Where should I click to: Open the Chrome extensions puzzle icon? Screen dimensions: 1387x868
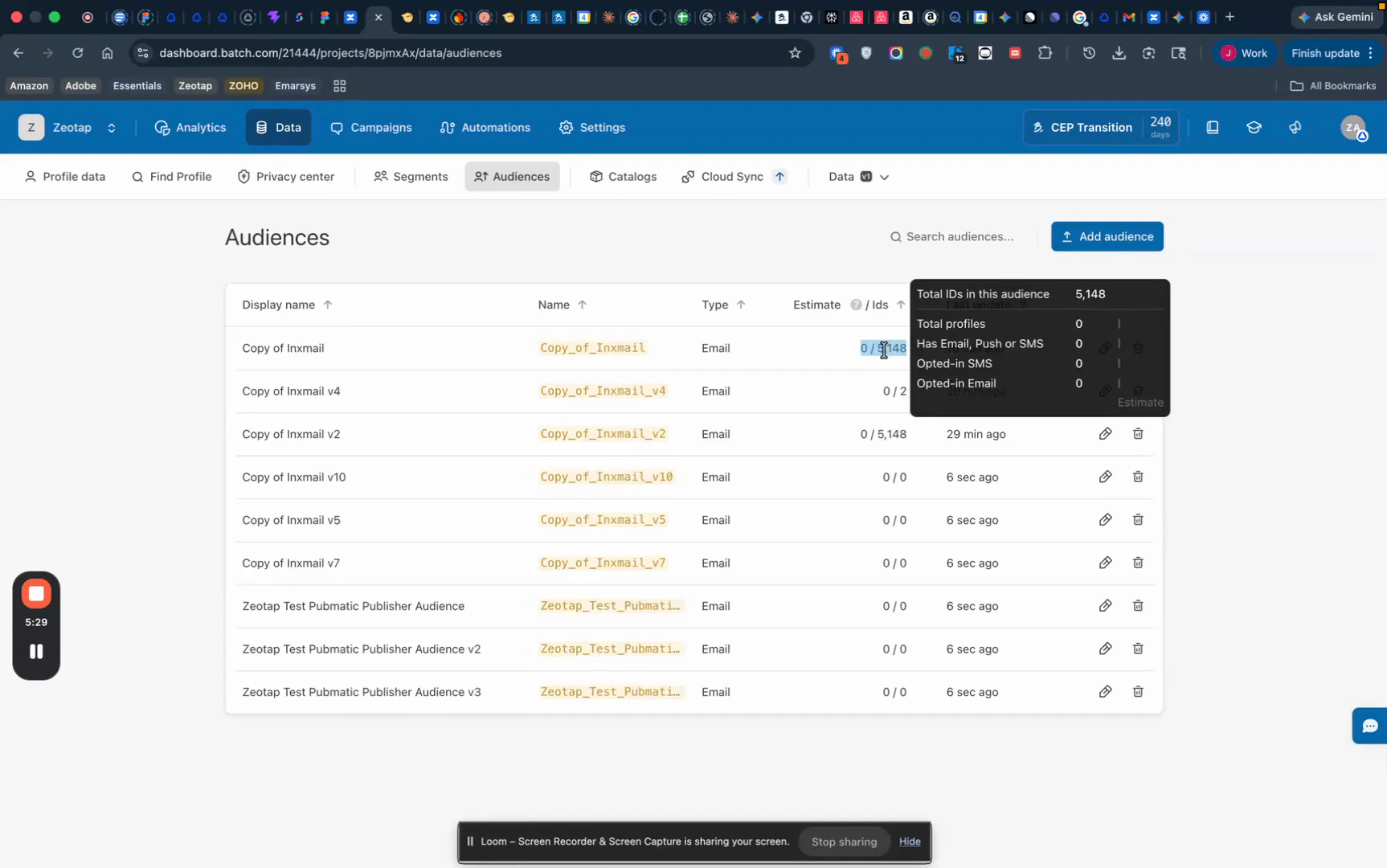(1045, 53)
